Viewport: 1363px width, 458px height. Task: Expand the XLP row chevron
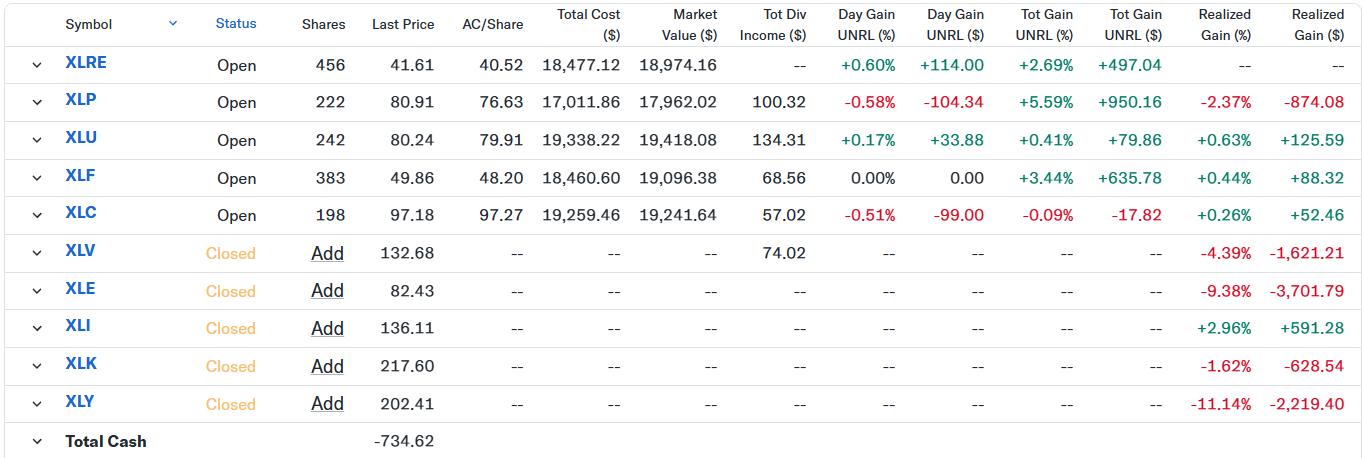coord(37,102)
